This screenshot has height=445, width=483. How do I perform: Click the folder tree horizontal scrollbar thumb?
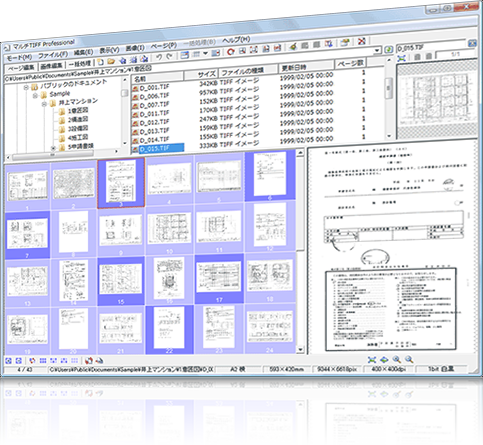52,154
